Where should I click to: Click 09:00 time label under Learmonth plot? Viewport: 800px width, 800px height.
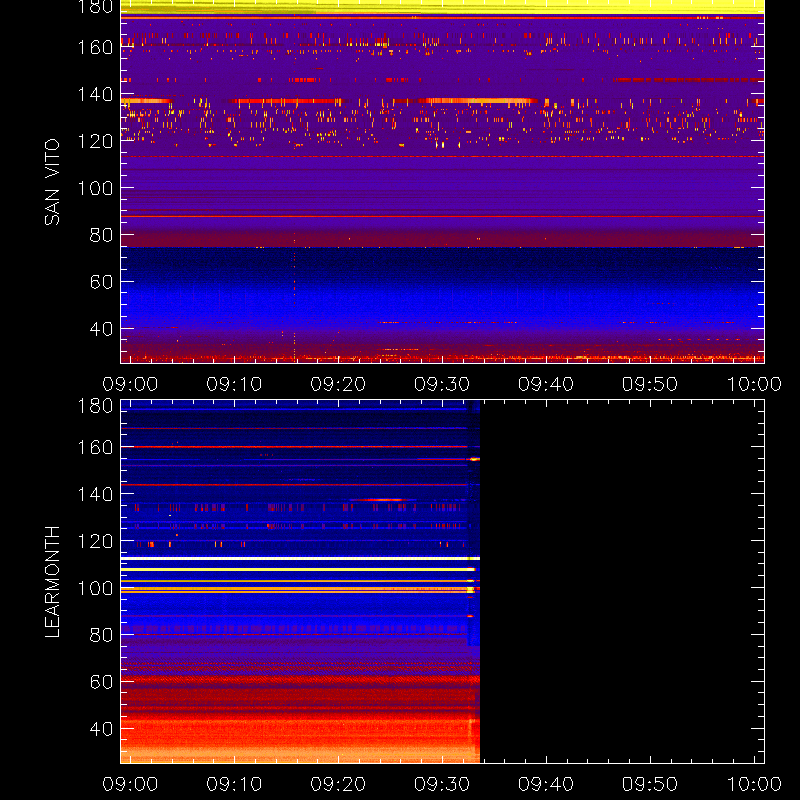[130, 784]
